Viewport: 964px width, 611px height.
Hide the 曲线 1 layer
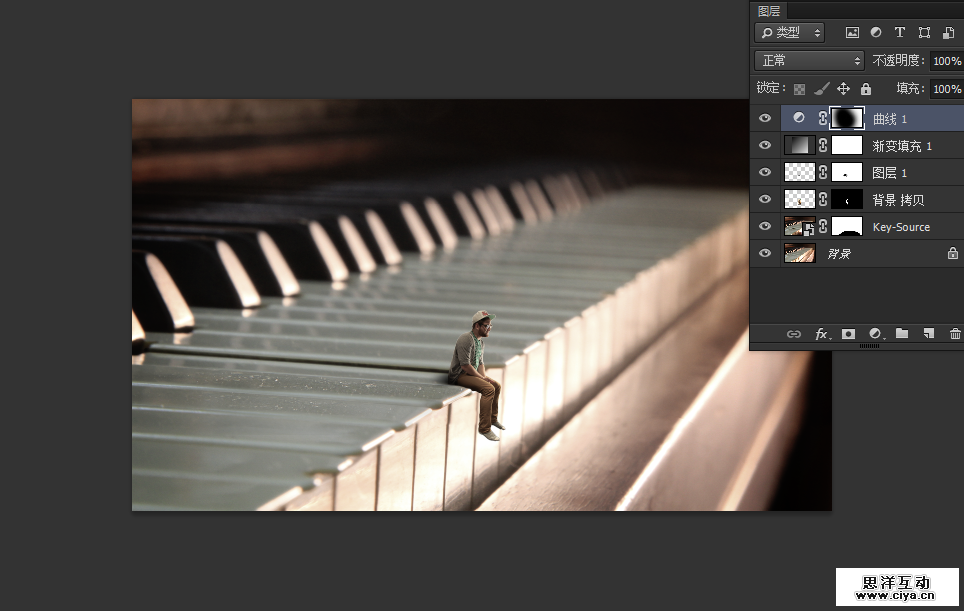click(x=765, y=118)
